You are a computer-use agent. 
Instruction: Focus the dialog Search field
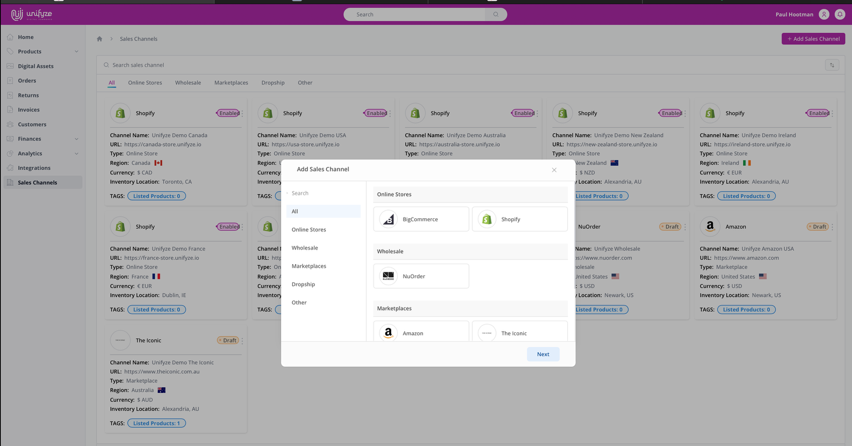(323, 193)
